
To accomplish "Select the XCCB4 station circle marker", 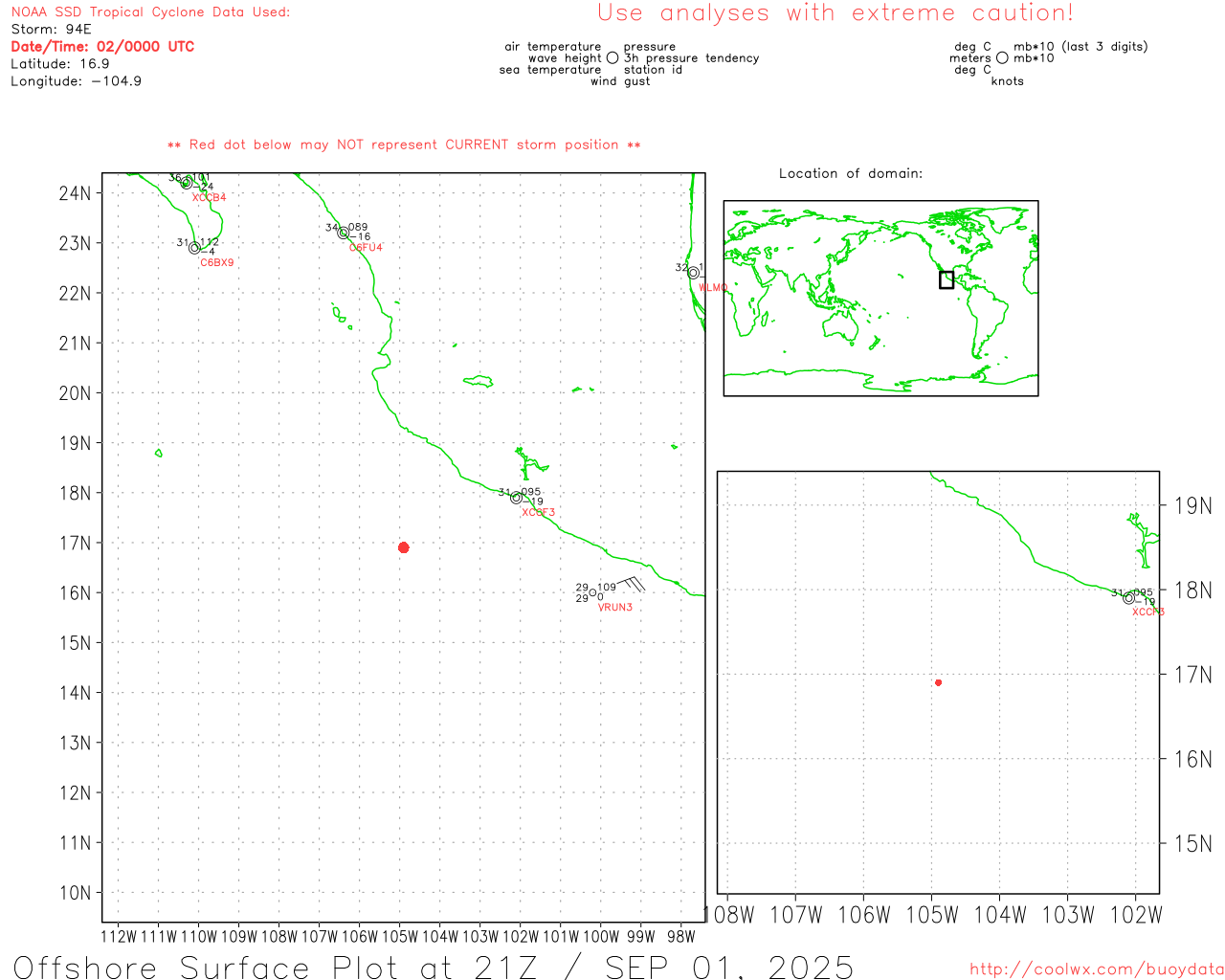I will point(187,182).
